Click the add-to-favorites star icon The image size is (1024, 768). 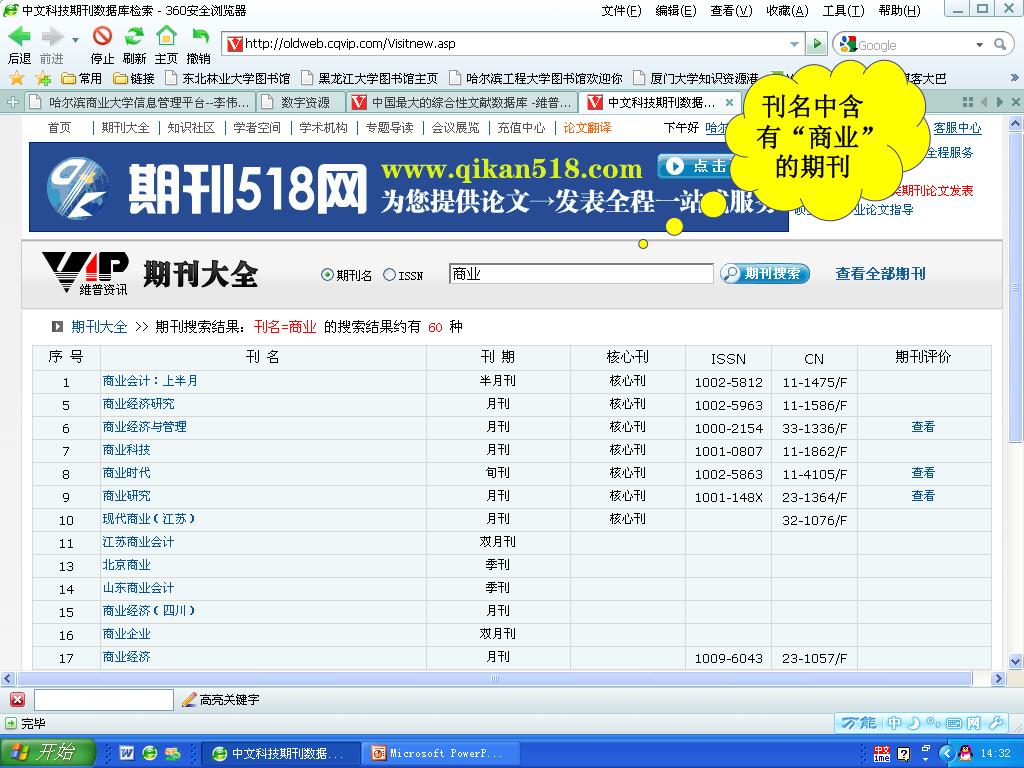[44, 78]
